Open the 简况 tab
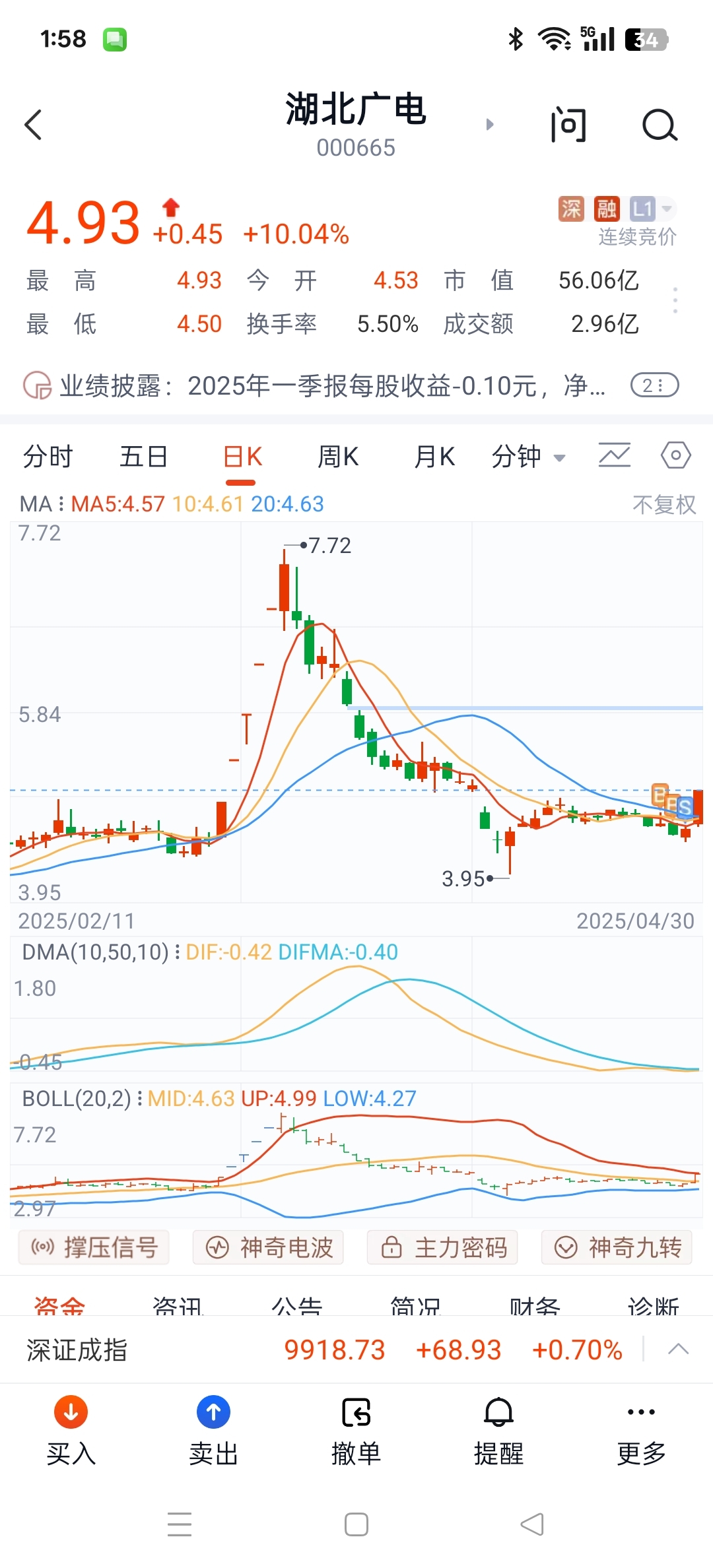This screenshot has width=713, height=1568. coord(416,1305)
